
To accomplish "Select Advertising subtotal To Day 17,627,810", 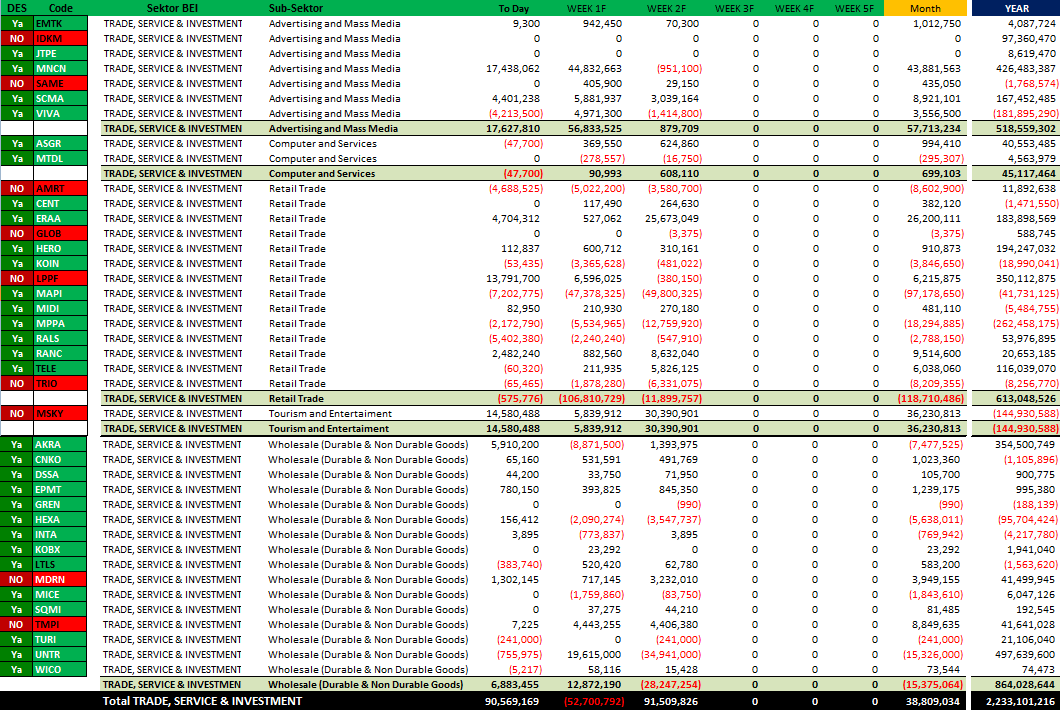I will 512,128.
